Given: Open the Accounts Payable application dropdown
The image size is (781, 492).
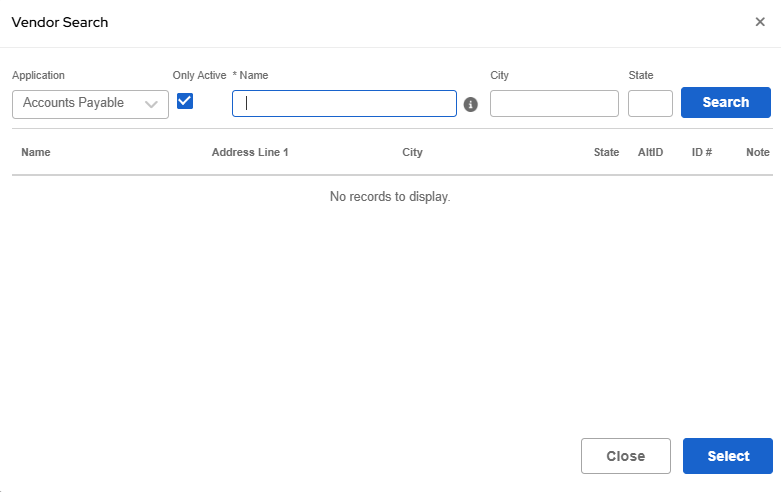Looking at the screenshot, I should (90, 103).
